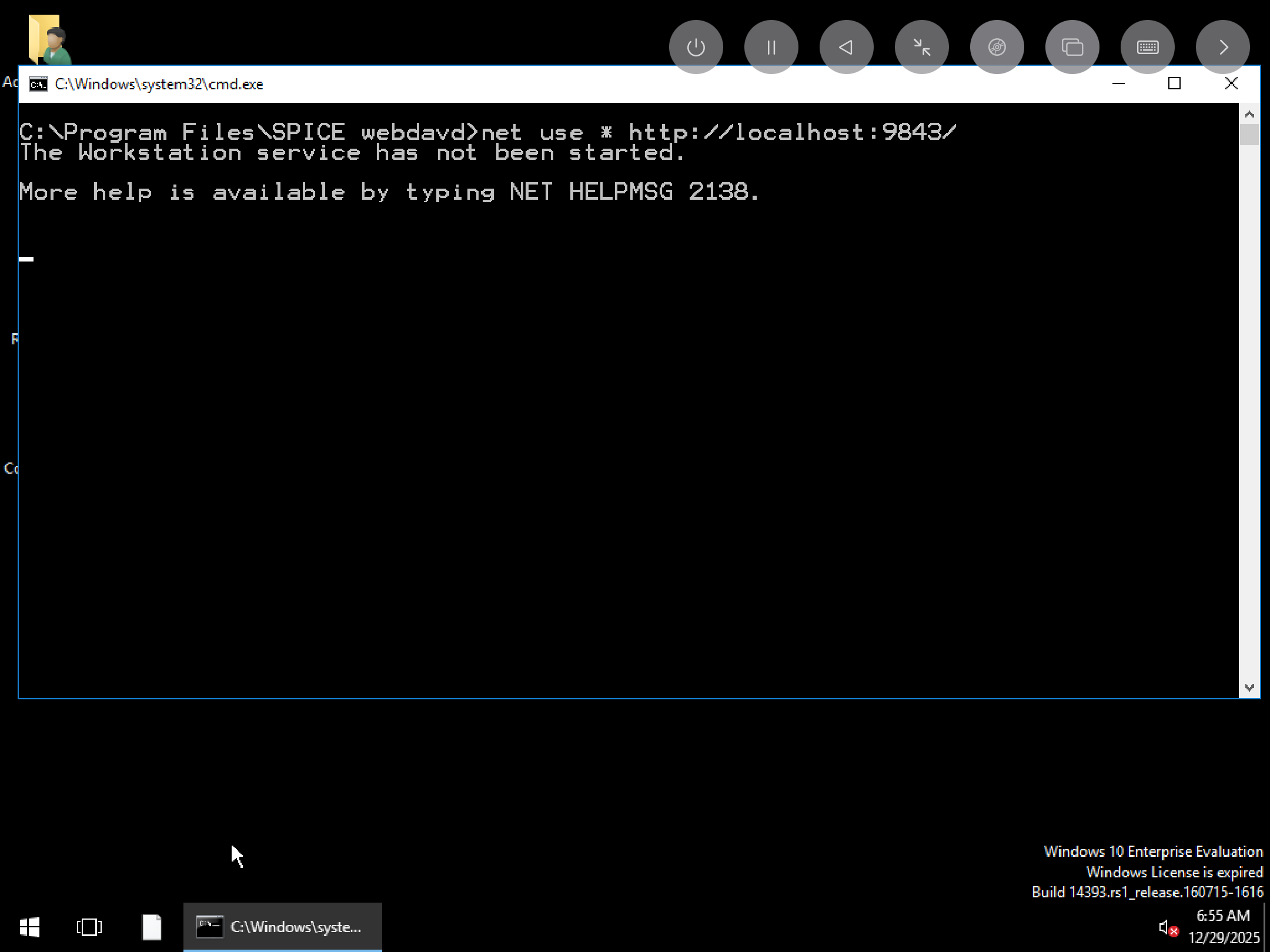Click the left-pointing triangle restart icon

[846, 47]
